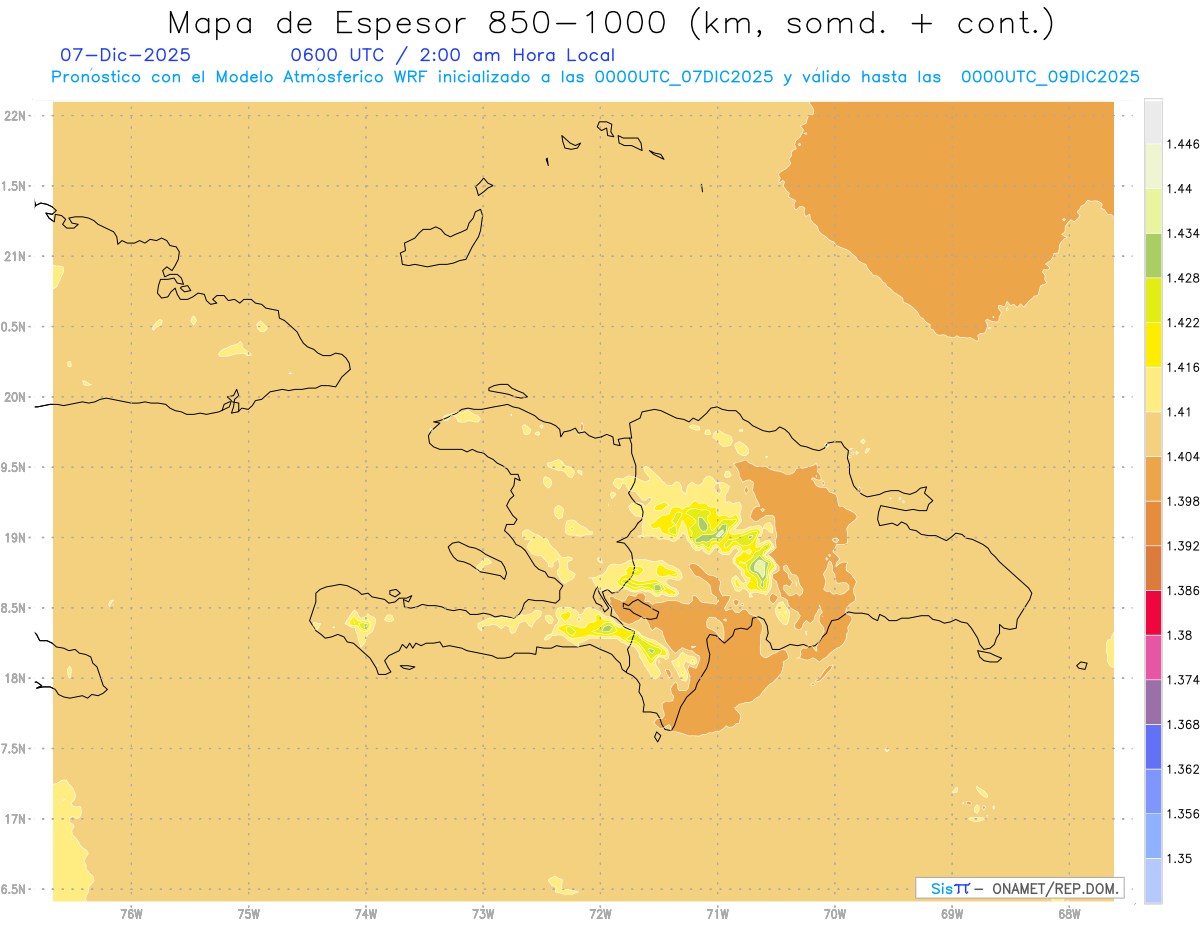
Task: Click the legend value '1.41'
Action: coord(1181,412)
